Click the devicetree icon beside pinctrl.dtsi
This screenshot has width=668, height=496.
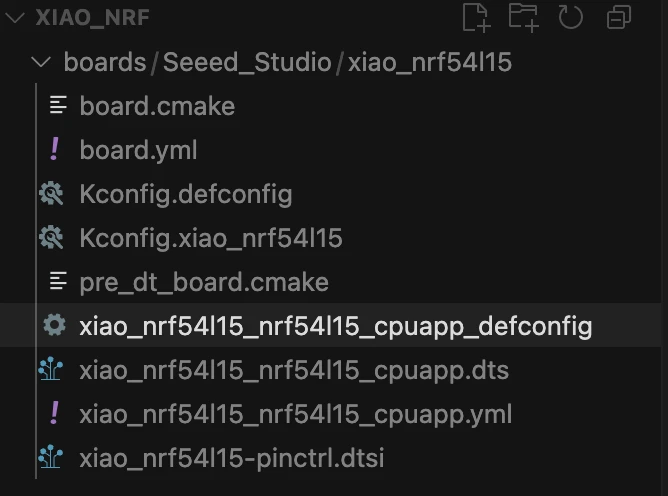[x=50, y=458]
